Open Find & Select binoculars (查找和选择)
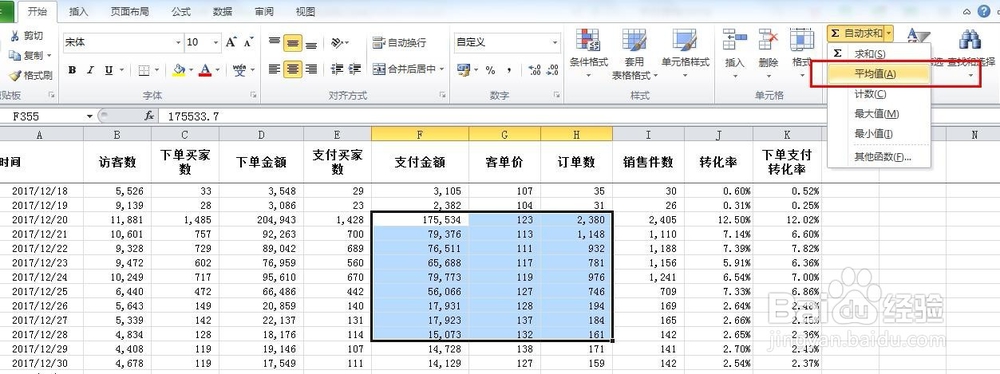1000x374 pixels. point(969,54)
